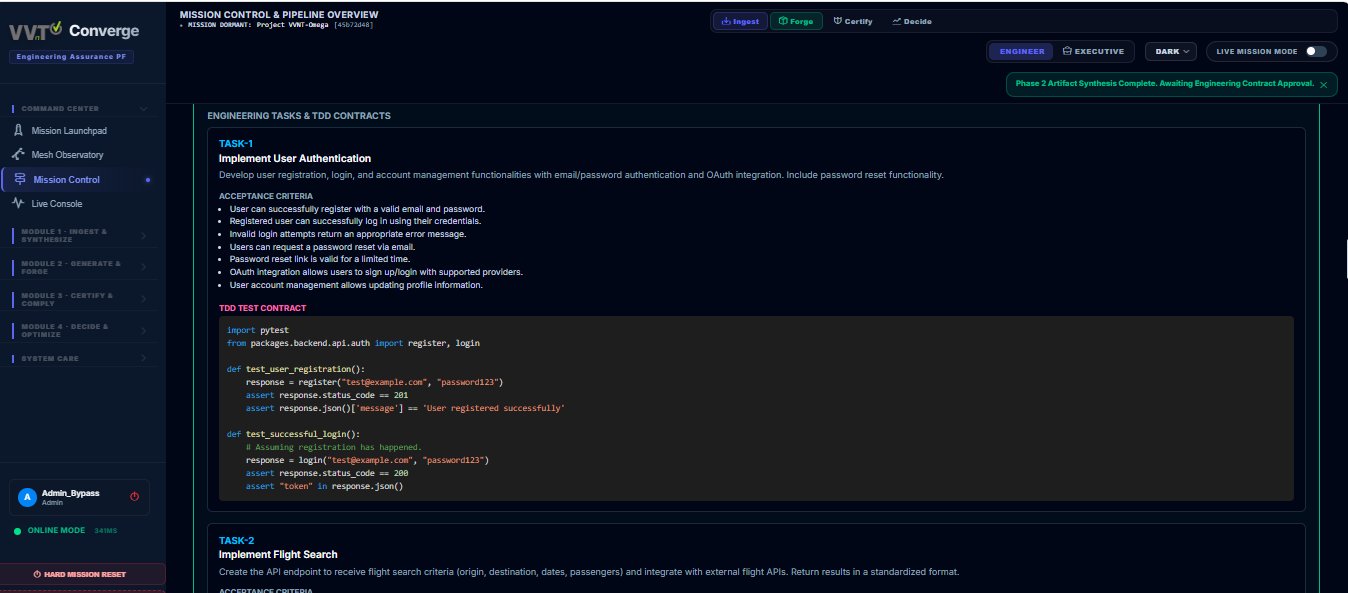Click the import pytest code line
Viewport: 1348px width, 593px height.
[257, 329]
